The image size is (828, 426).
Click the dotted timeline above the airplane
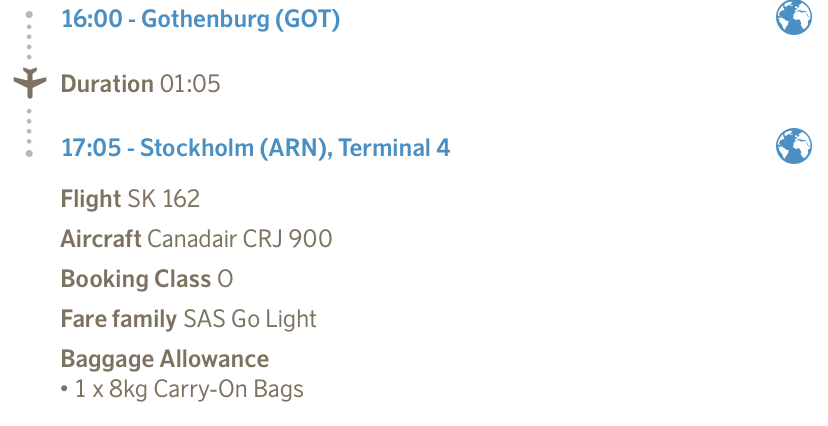30,40
